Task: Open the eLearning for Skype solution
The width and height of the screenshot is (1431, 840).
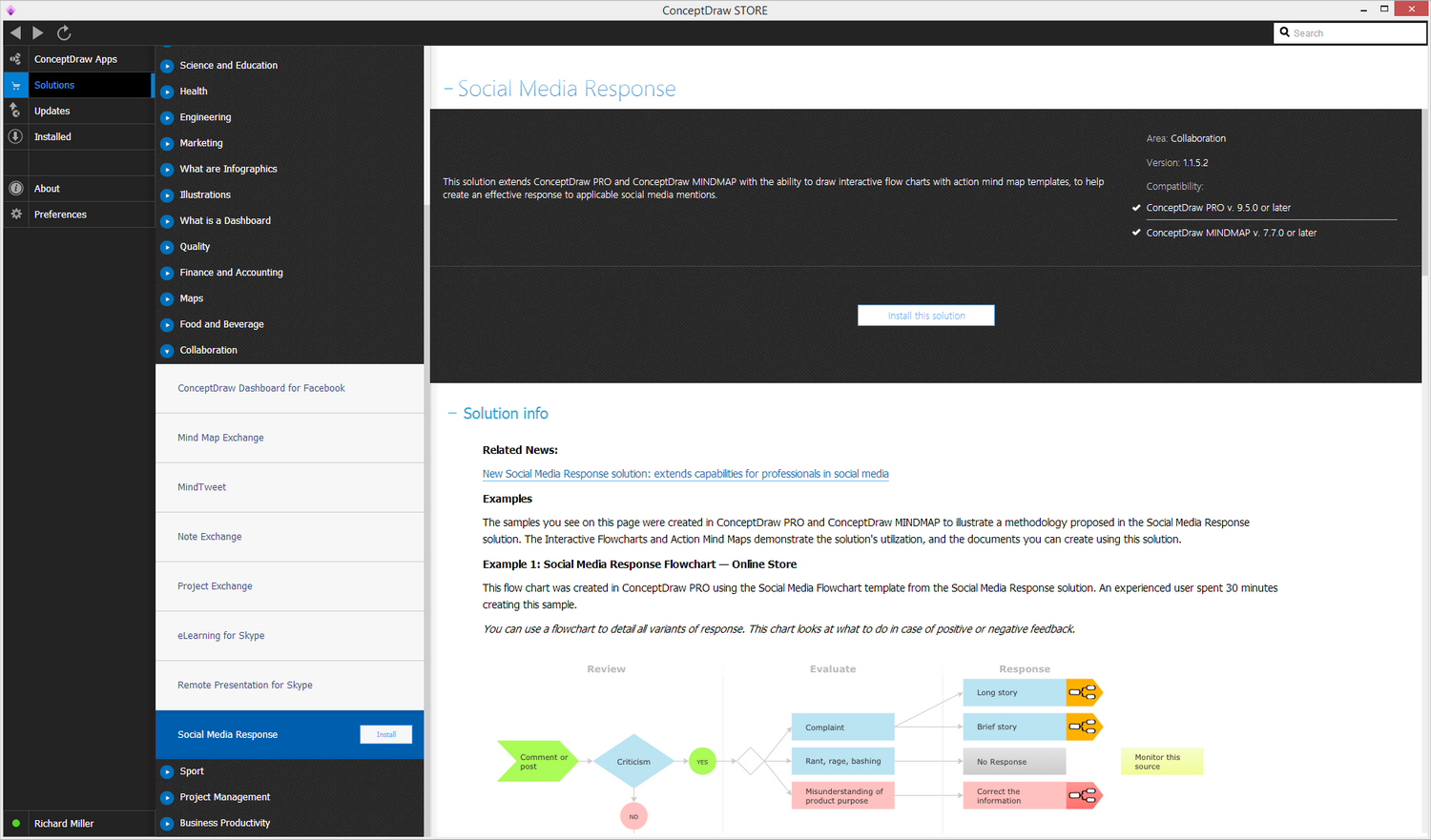Action: [289, 637]
